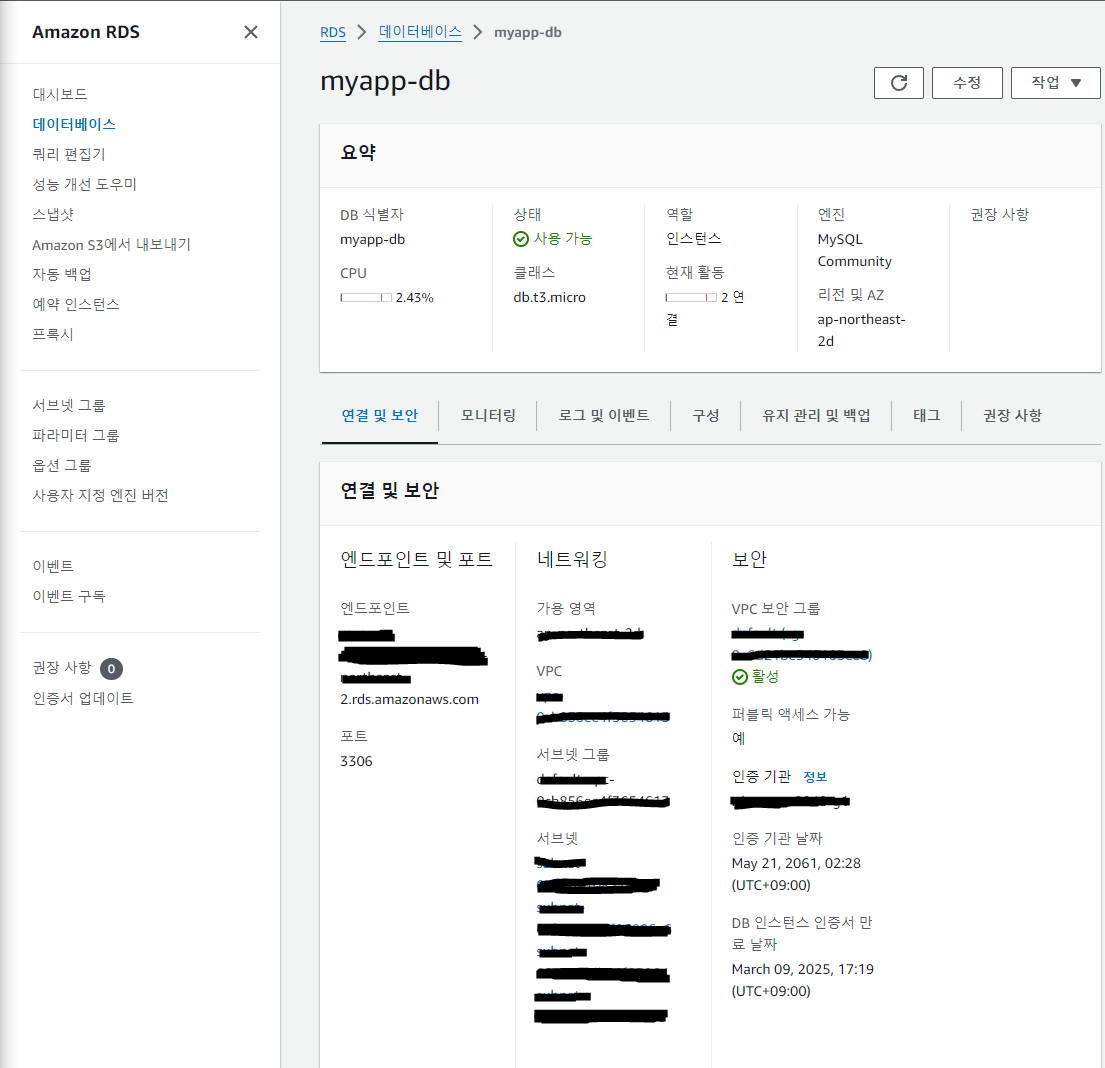This screenshot has width=1105, height=1068.
Task: Open 프록시 in sidebar
Action: pyautogui.click(x=53, y=334)
